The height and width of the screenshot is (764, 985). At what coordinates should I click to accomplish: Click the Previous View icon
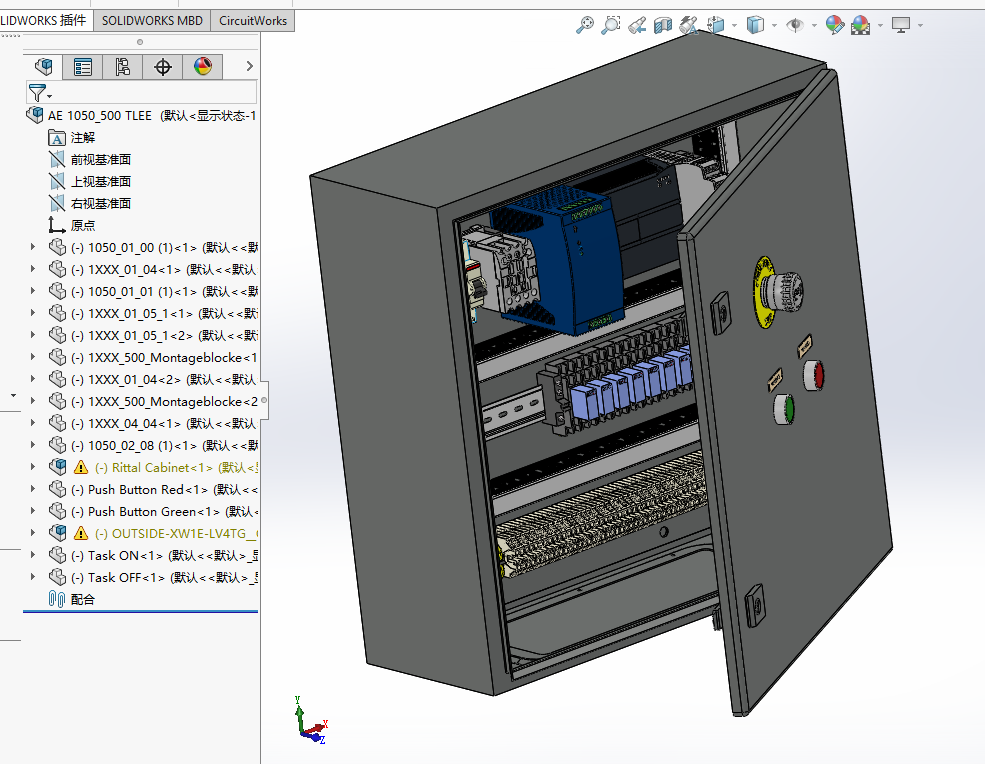coord(636,25)
